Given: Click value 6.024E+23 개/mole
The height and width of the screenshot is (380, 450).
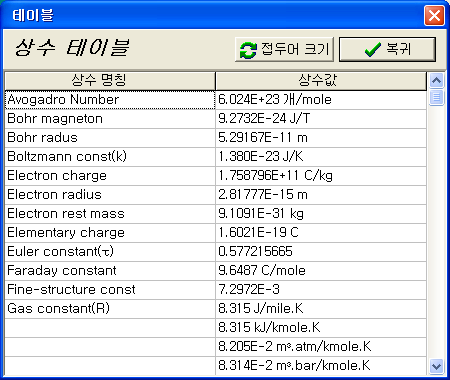Looking at the screenshot, I should pos(321,100).
